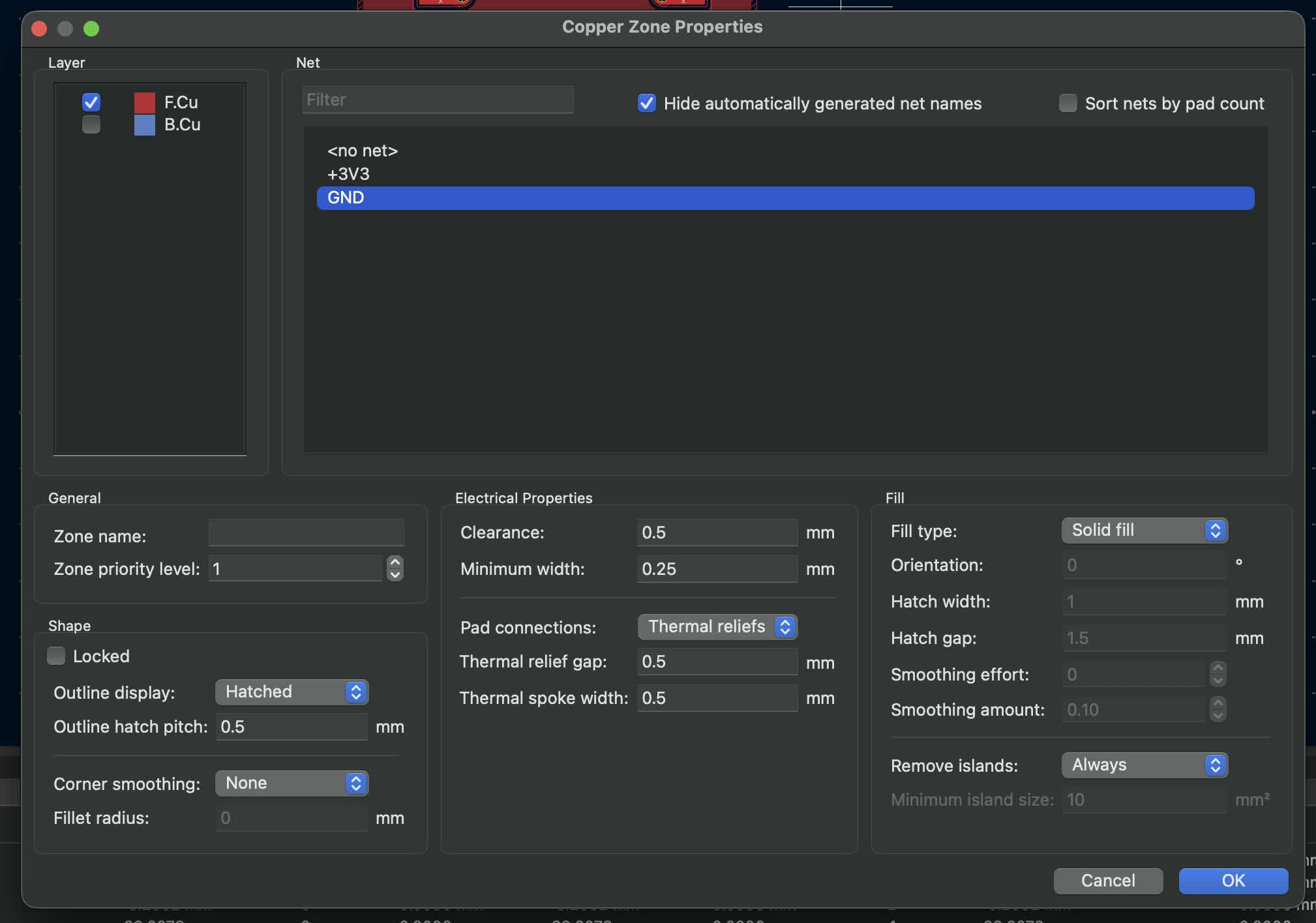Open the Corner smoothing dropdown
This screenshot has height=923, width=1316.
click(x=292, y=783)
